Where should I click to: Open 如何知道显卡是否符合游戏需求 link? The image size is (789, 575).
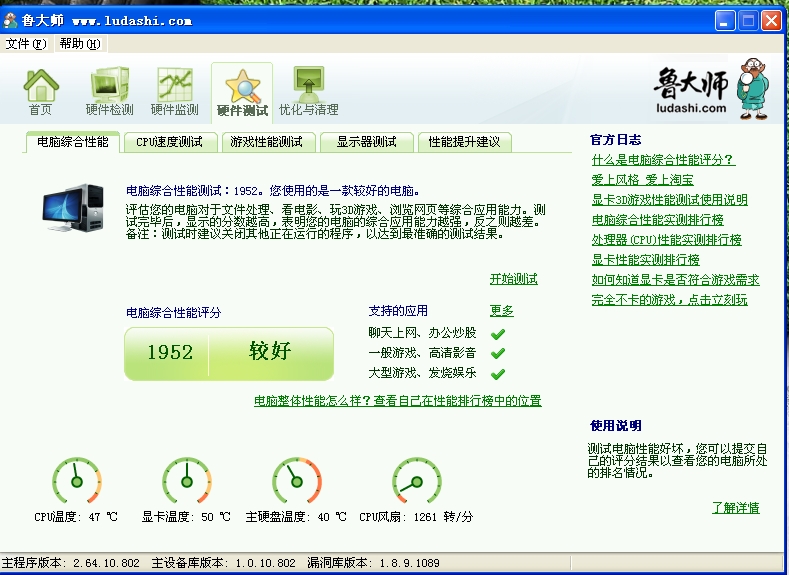(676, 280)
